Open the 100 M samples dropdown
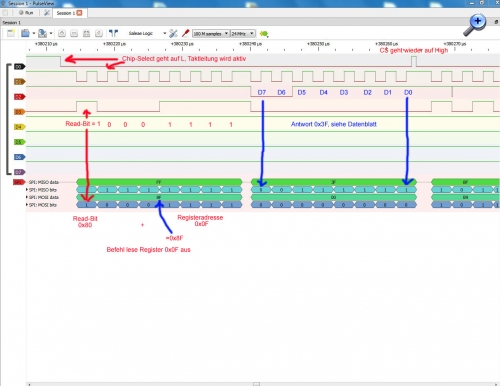The width and height of the screenshot is (500, 386). pyautogui.click(x=211, y=34)
